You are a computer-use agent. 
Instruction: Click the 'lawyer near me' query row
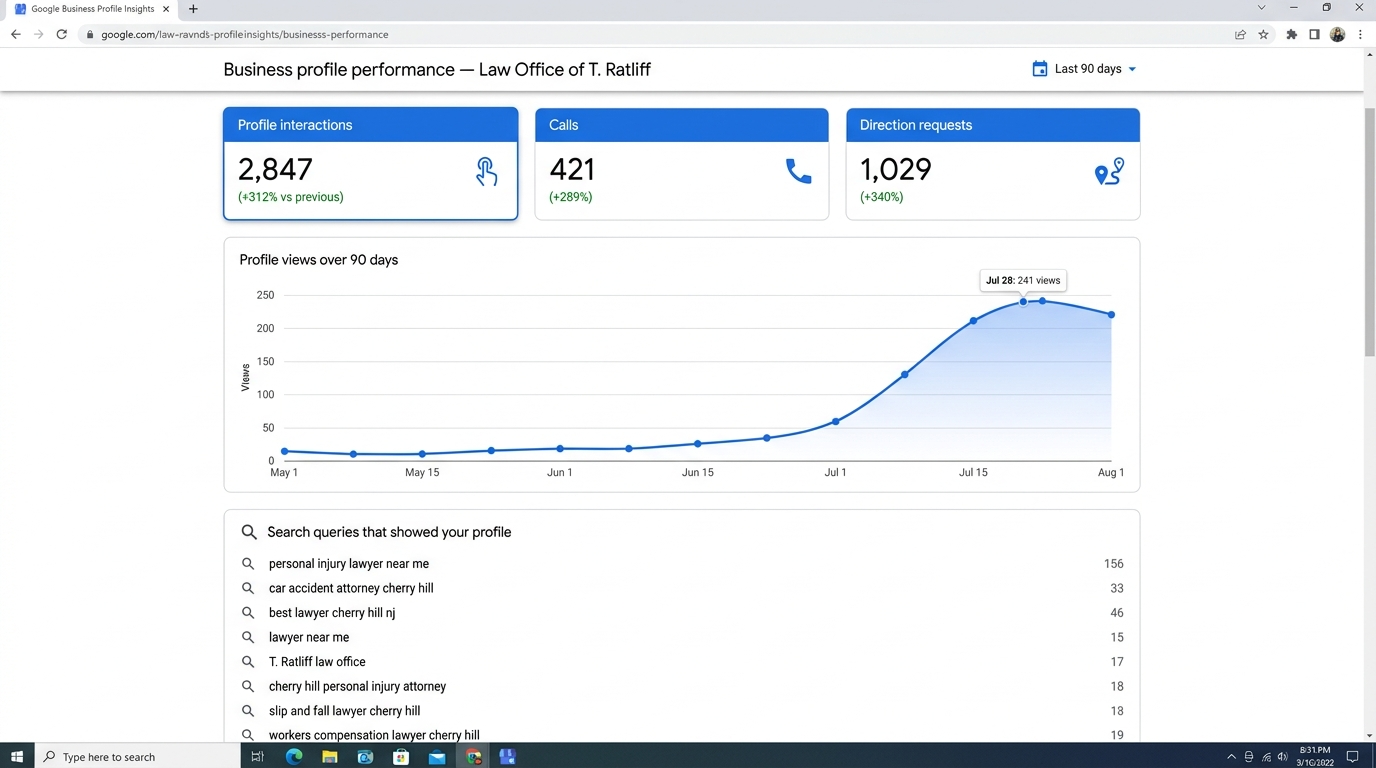click(682, 637)
